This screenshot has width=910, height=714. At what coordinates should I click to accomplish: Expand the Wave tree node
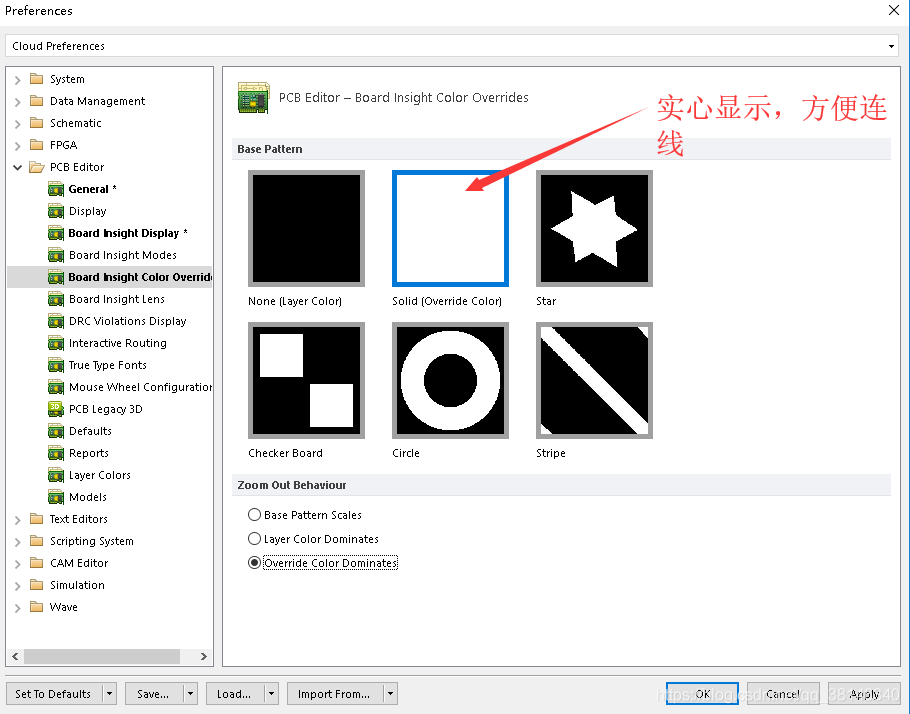coord(17,608)
